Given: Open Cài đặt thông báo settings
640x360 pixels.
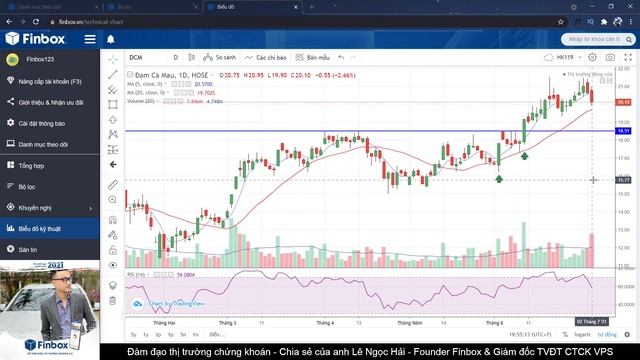Looking at the screenshot, I should pyautogui.click(x=50, y=123).
